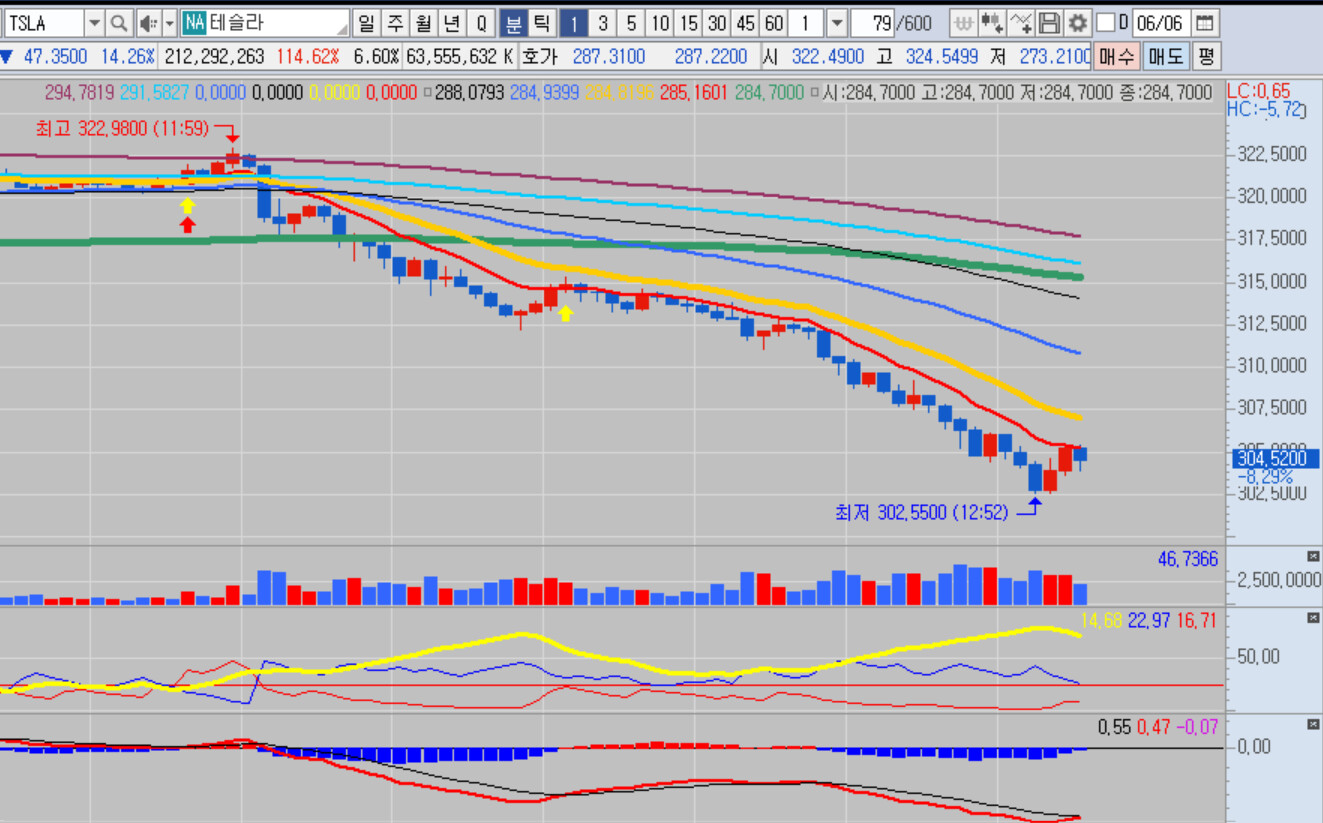Click the date field showing 06/06
Screen dimensions: 1323x823
pos(1160,23)
